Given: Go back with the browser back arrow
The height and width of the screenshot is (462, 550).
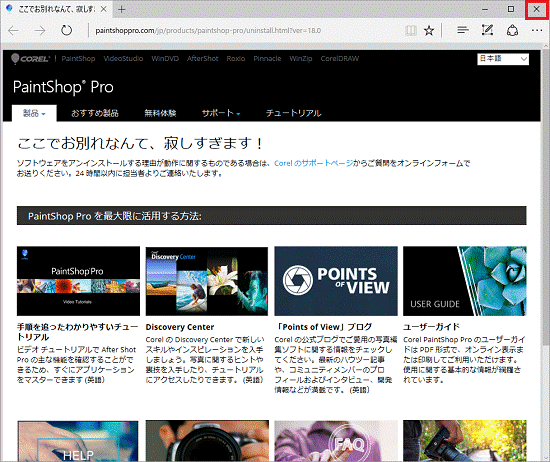Looking at the screenshot, I should (x=13, y=31).
